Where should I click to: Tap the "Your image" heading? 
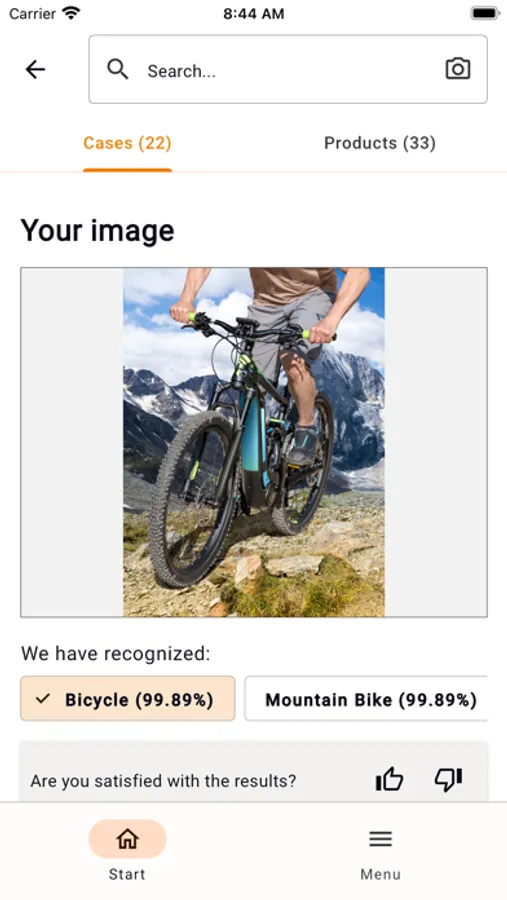tap(97, 231)
